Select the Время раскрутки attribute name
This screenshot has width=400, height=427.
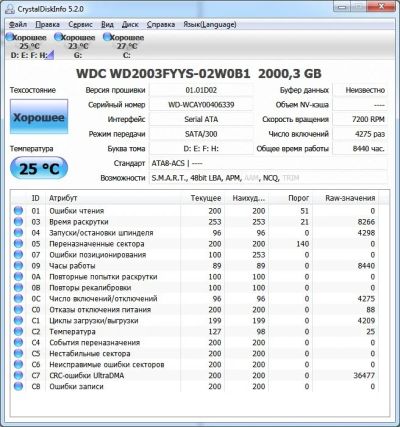79,222
